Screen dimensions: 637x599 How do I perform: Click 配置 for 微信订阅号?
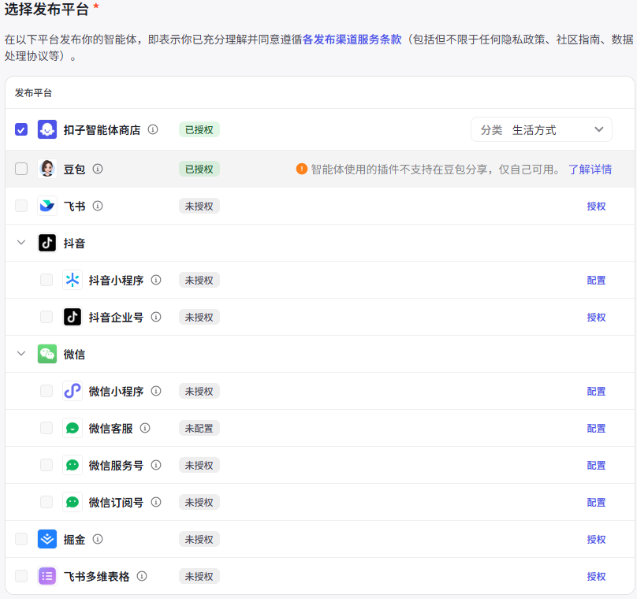point(596,502)
